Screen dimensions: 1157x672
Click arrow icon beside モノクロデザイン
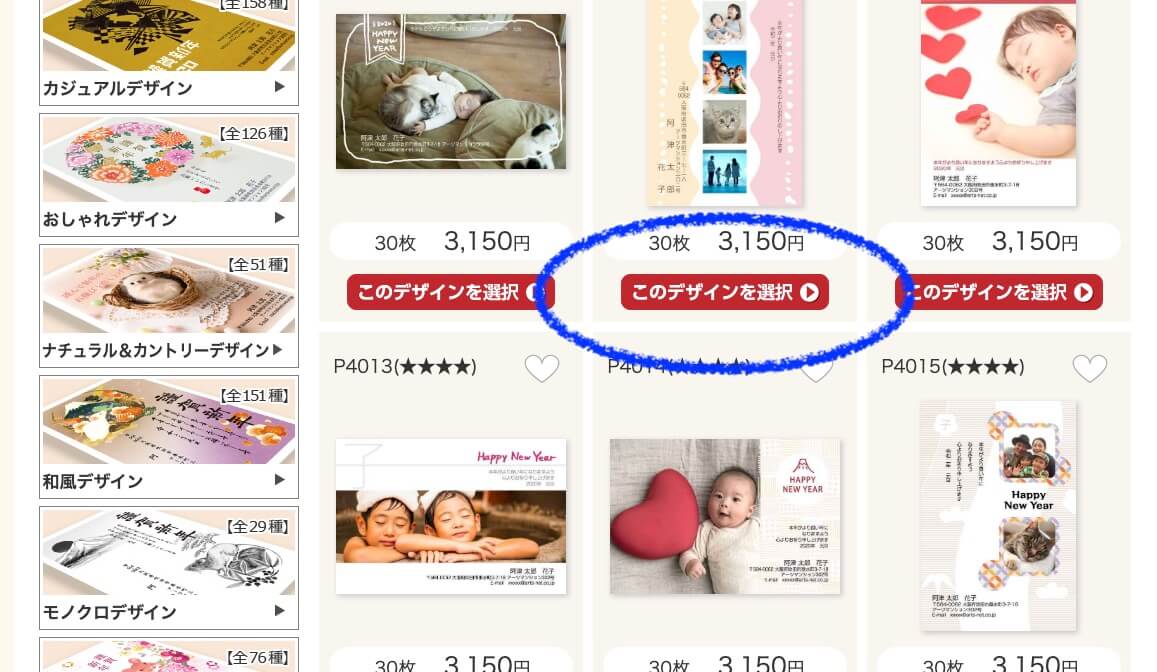click(x=280, y=611)
